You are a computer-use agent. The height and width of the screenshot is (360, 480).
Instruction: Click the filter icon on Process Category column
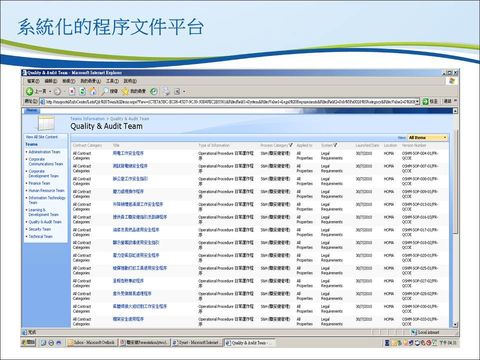click(x=291, y=145)
